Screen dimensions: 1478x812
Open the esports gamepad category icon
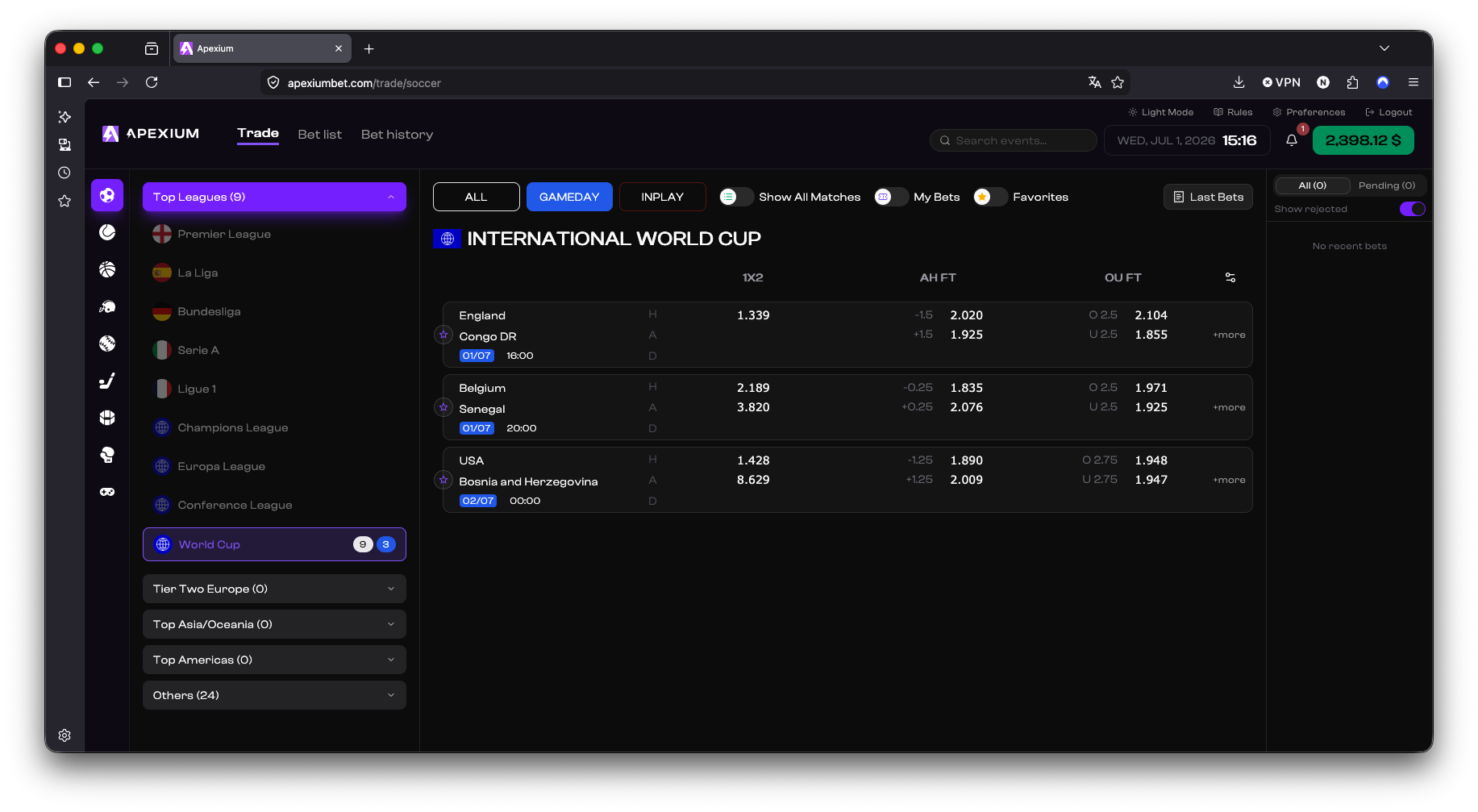pyautogui.click(x=107, y=492)
